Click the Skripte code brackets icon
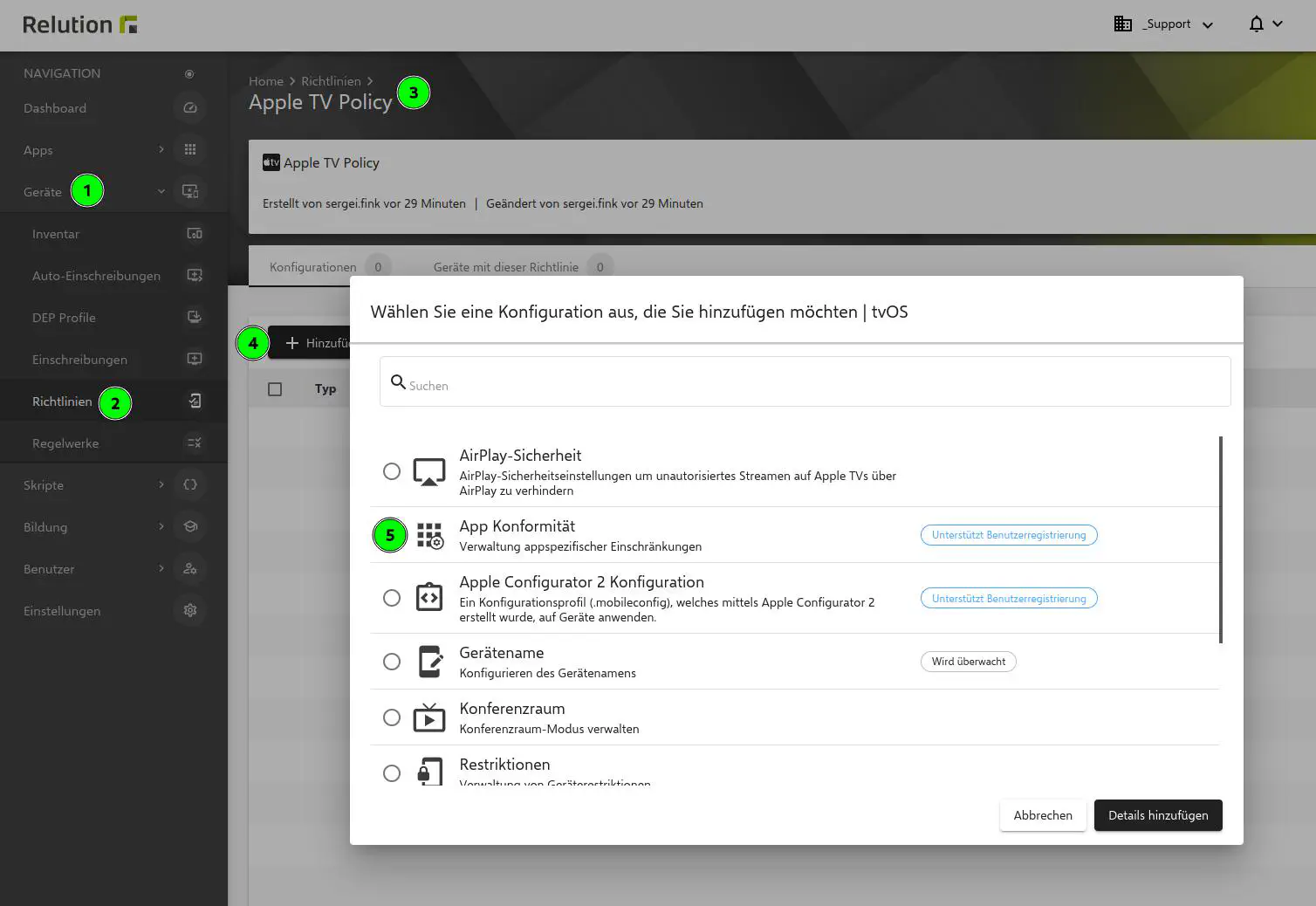The image size is (1316, 906). (x=189, y=484)
